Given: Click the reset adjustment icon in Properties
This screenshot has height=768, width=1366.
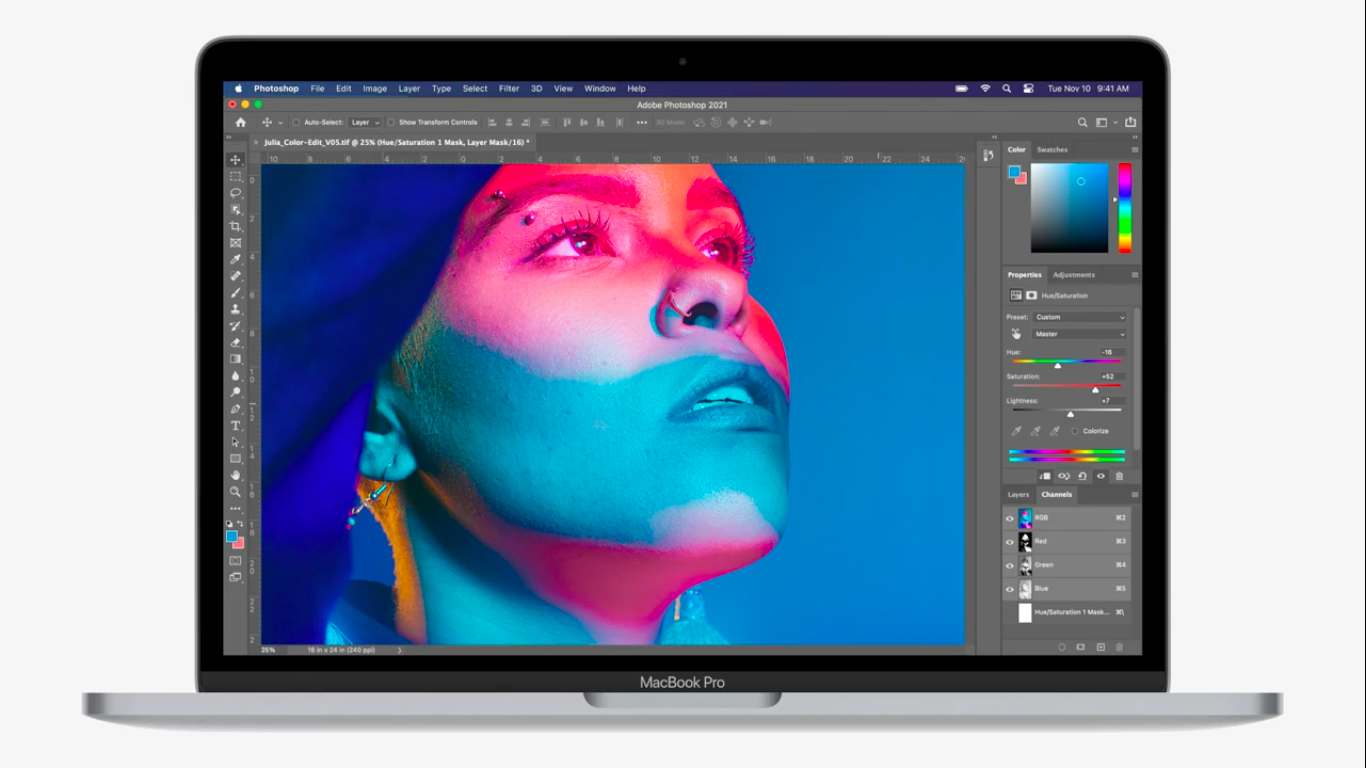Looking at the screenshot, I should (1082, 476).
